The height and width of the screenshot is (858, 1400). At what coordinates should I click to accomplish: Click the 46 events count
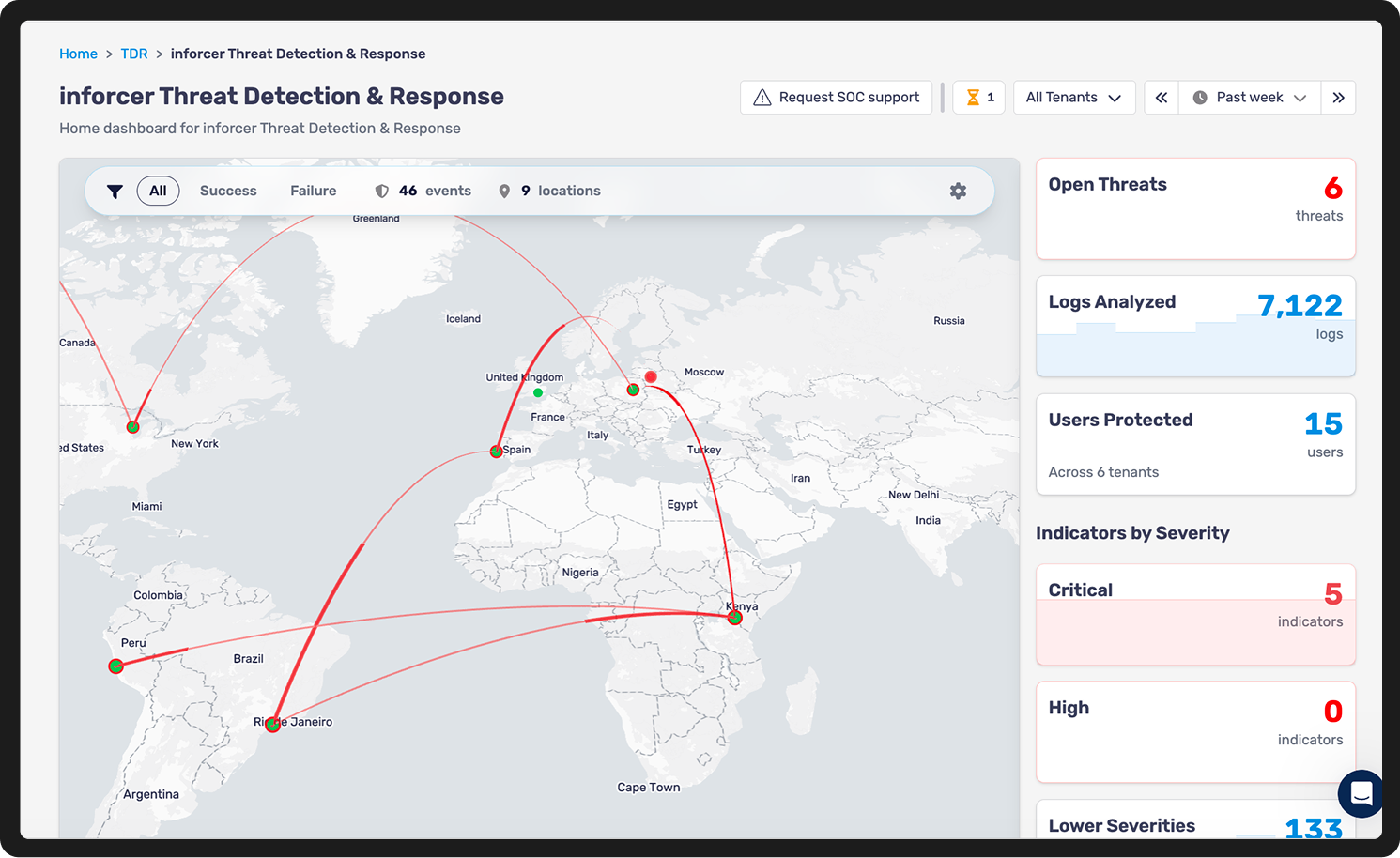(435, 191)
